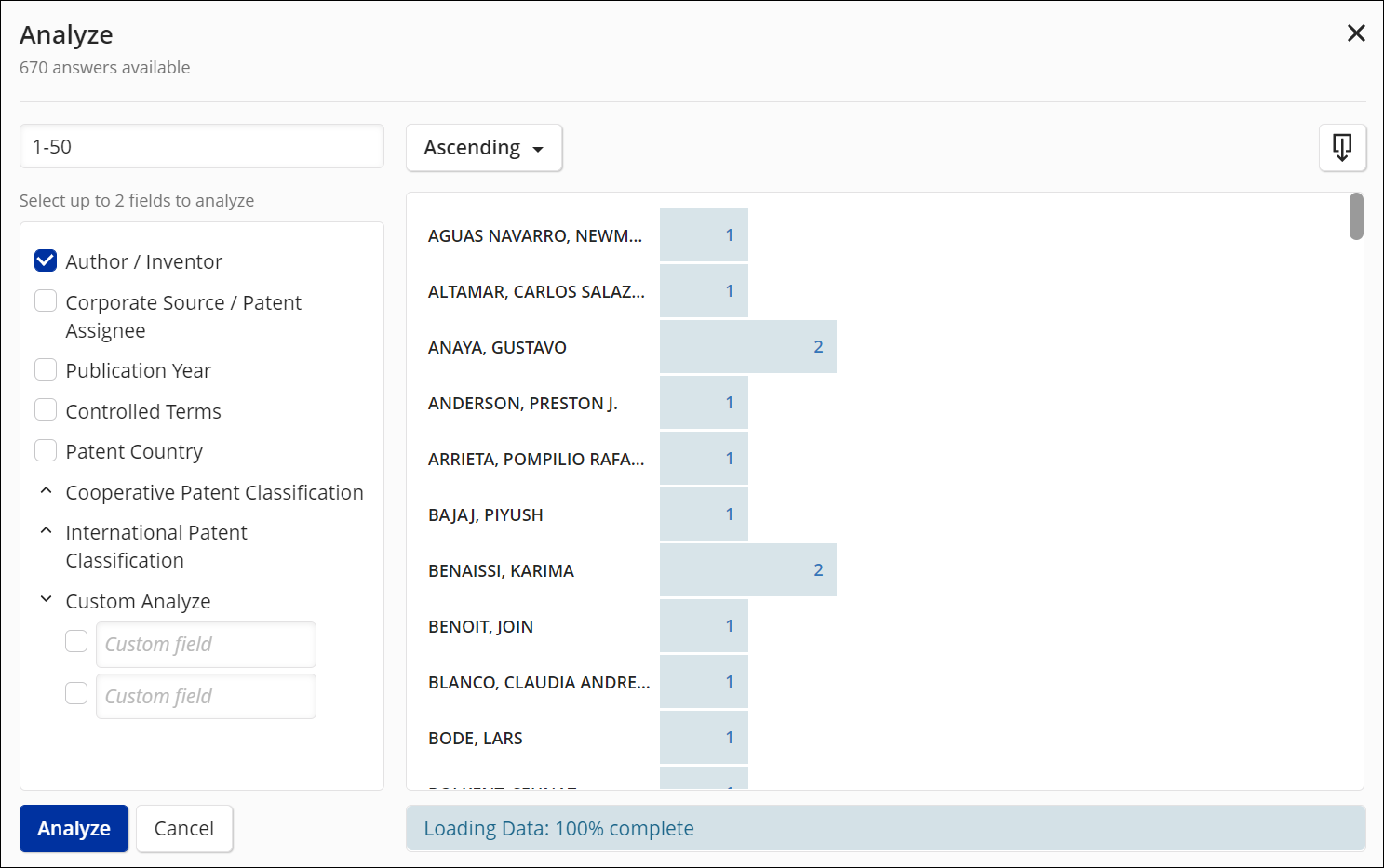Click the Cancel button

click(184, 828)
